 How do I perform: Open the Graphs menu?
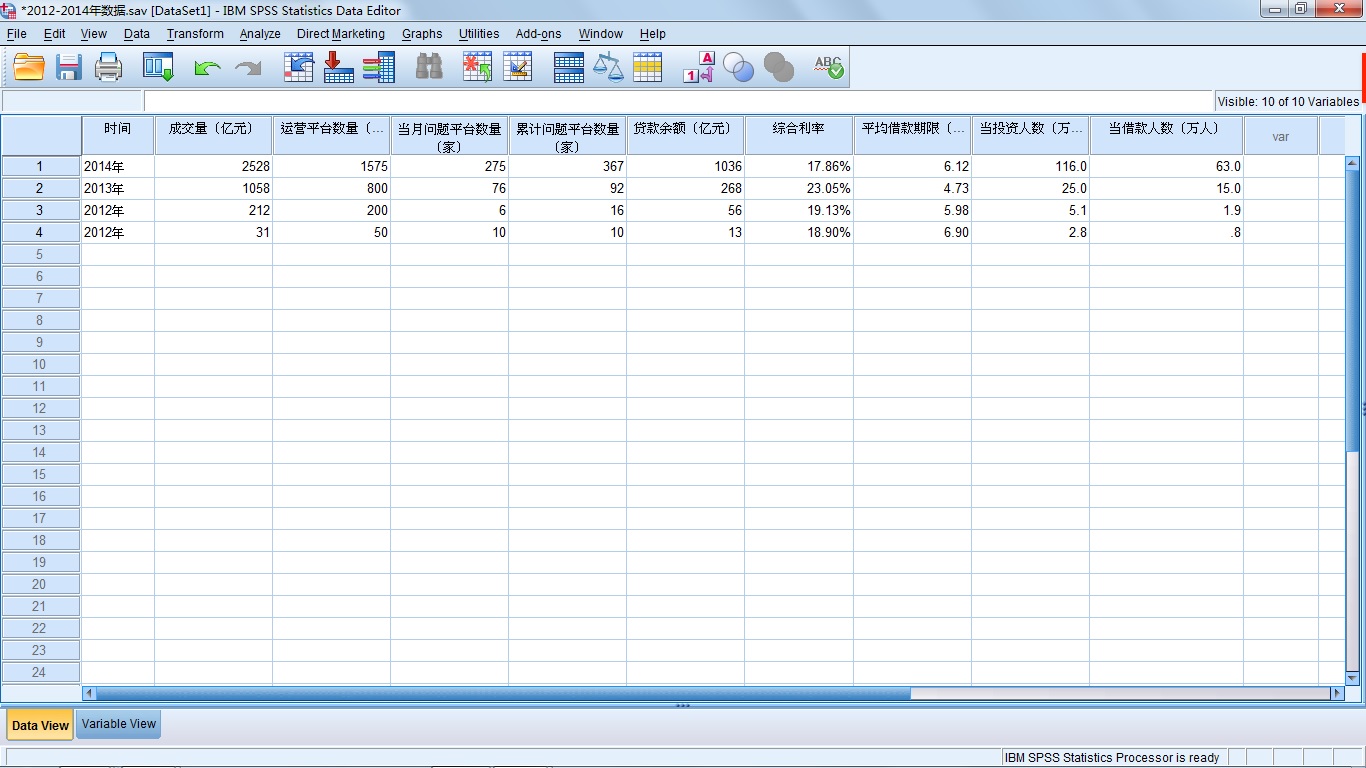tap(422, 34)
